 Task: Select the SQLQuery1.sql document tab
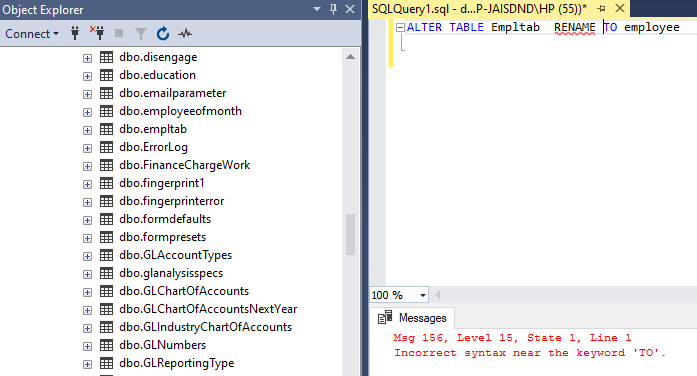pos(479,8)
